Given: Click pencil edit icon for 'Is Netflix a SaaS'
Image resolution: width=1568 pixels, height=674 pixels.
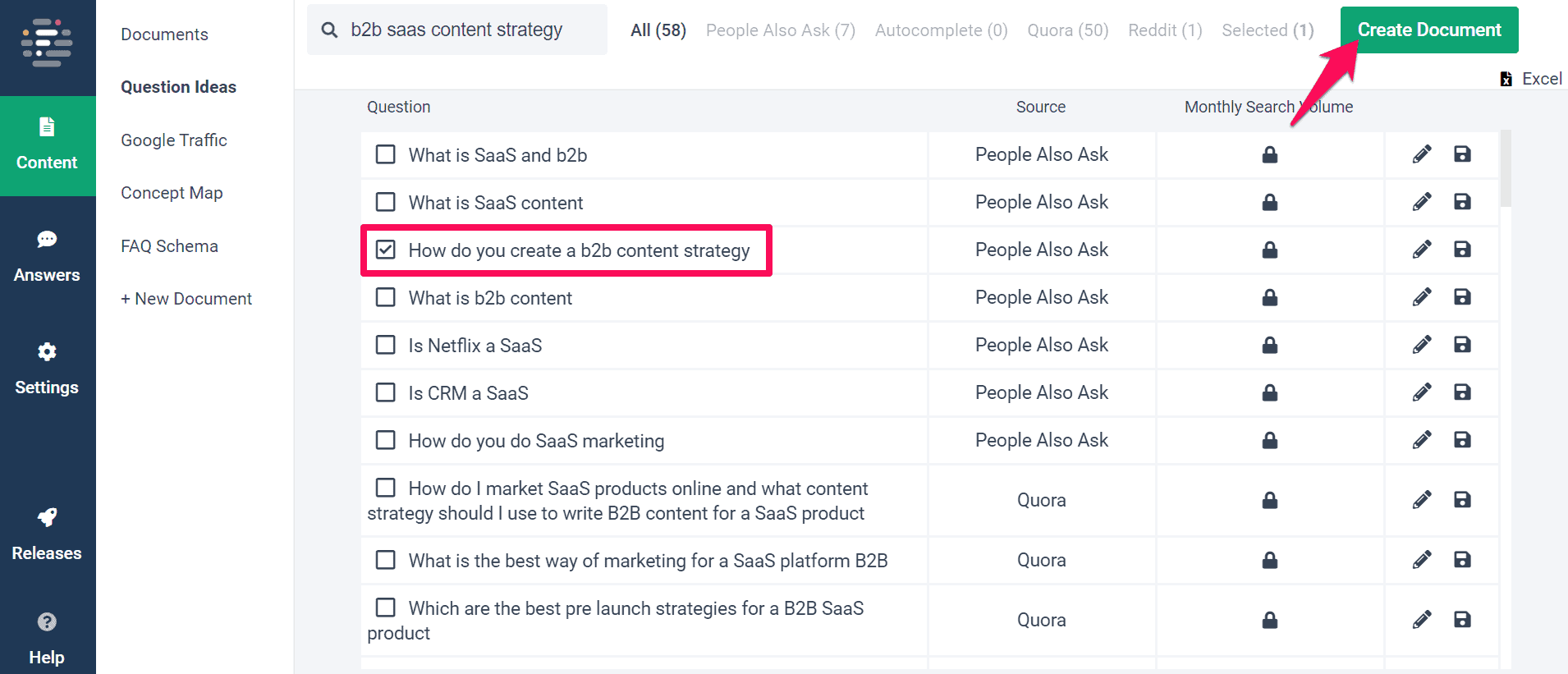Looking at the screenshot, I should [1422, 345].
